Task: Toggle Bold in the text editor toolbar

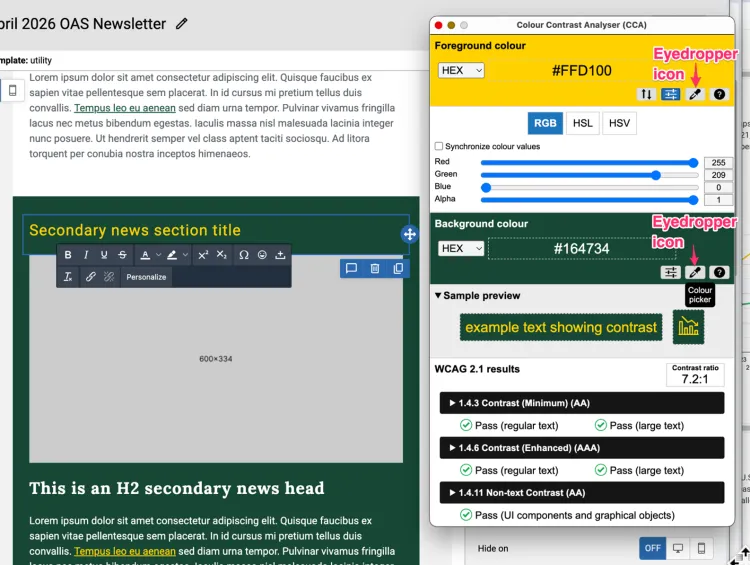Action: pos(68,255)
